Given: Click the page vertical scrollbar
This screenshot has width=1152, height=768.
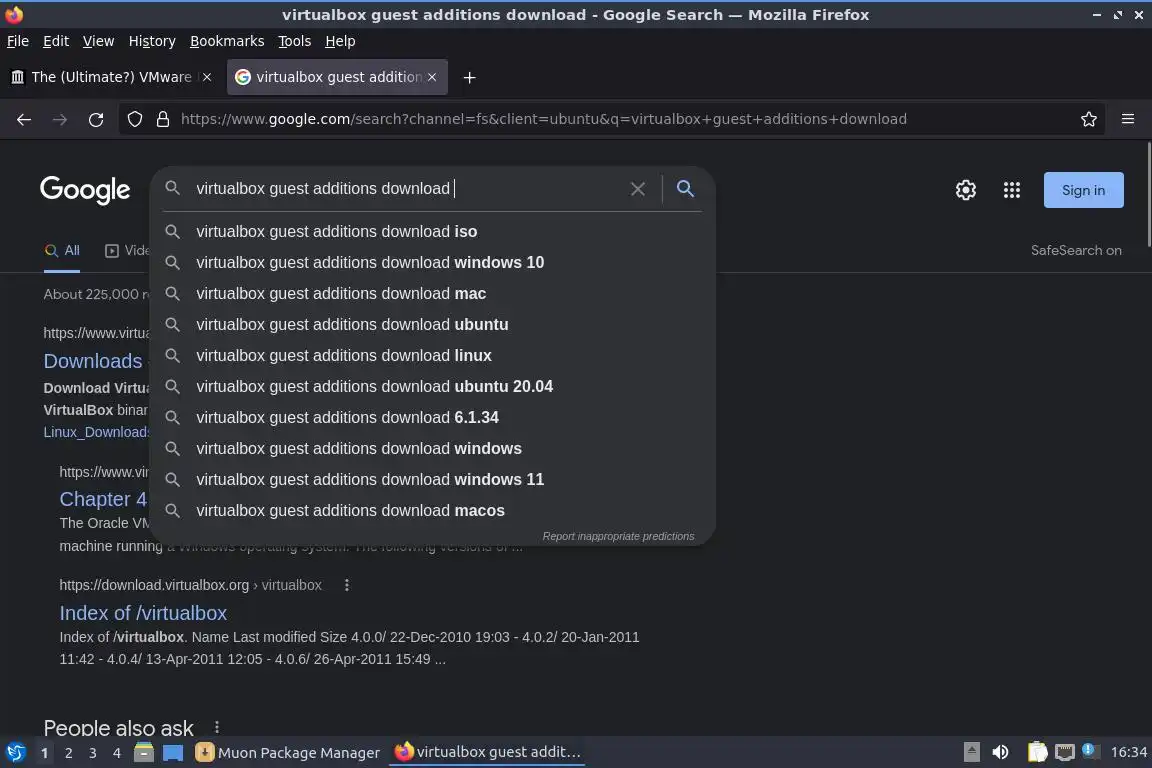Looking at the screenshot, I should pyautogui.click(x=1148, y=195).
